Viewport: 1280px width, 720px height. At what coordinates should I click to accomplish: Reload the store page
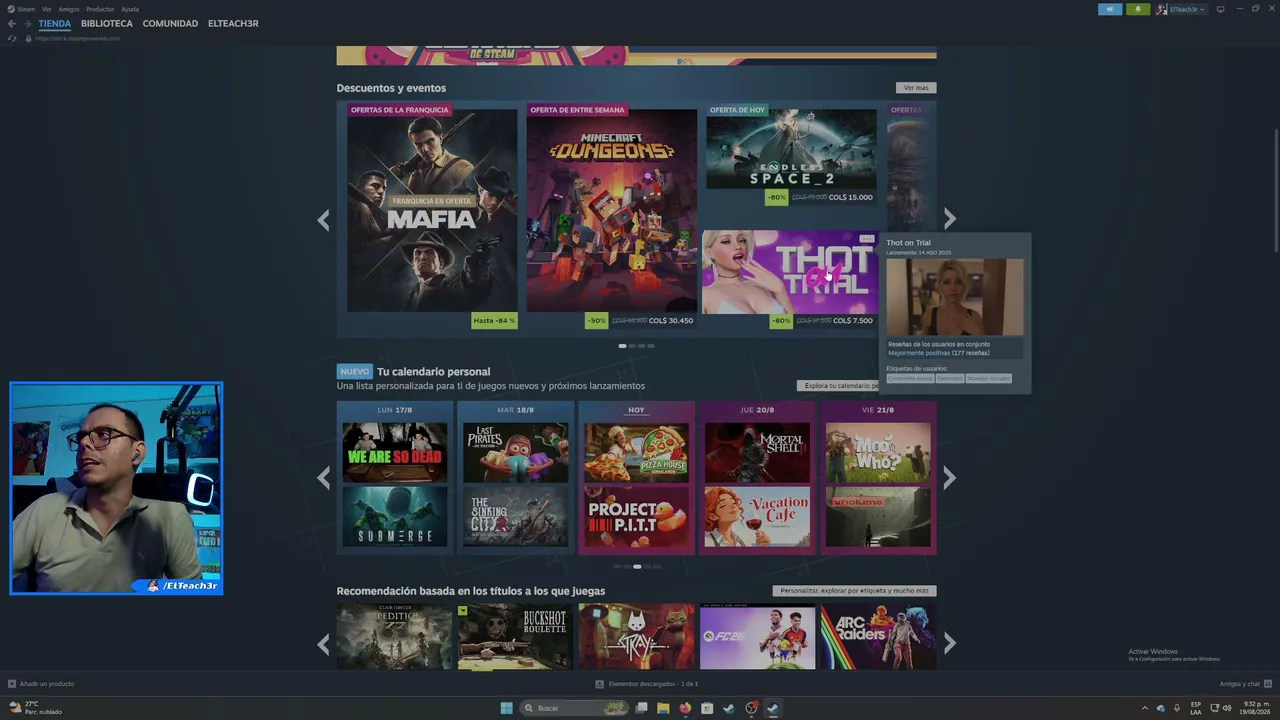click(x=12, y=38)
